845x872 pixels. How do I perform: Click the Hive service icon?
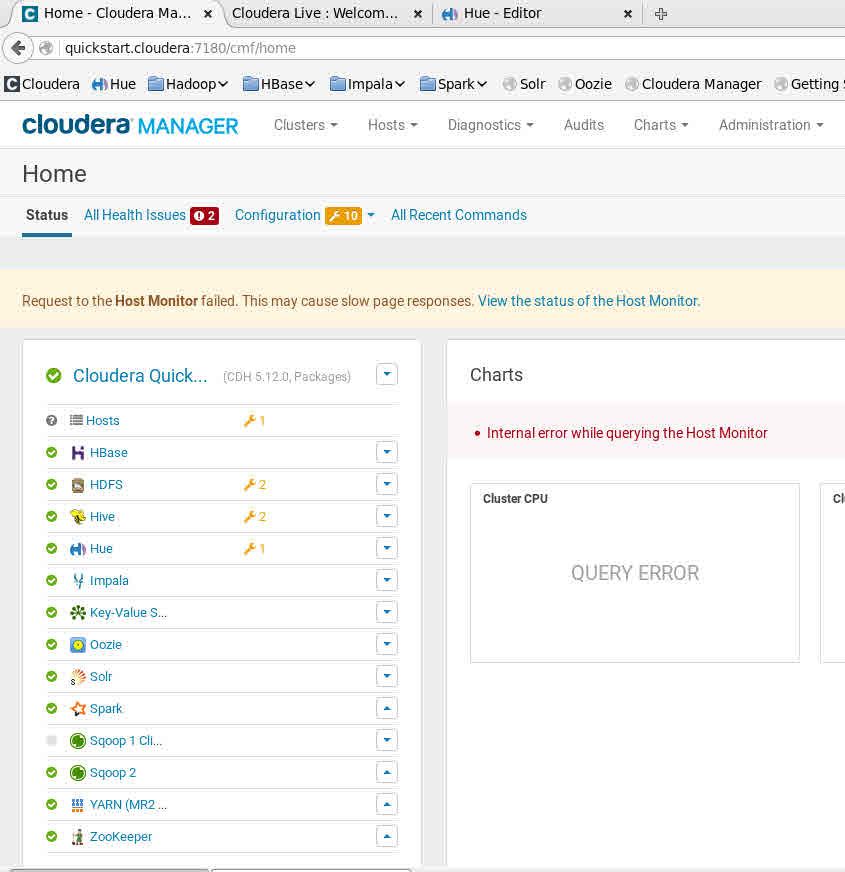pyautogui.click(x=77, y=516)
